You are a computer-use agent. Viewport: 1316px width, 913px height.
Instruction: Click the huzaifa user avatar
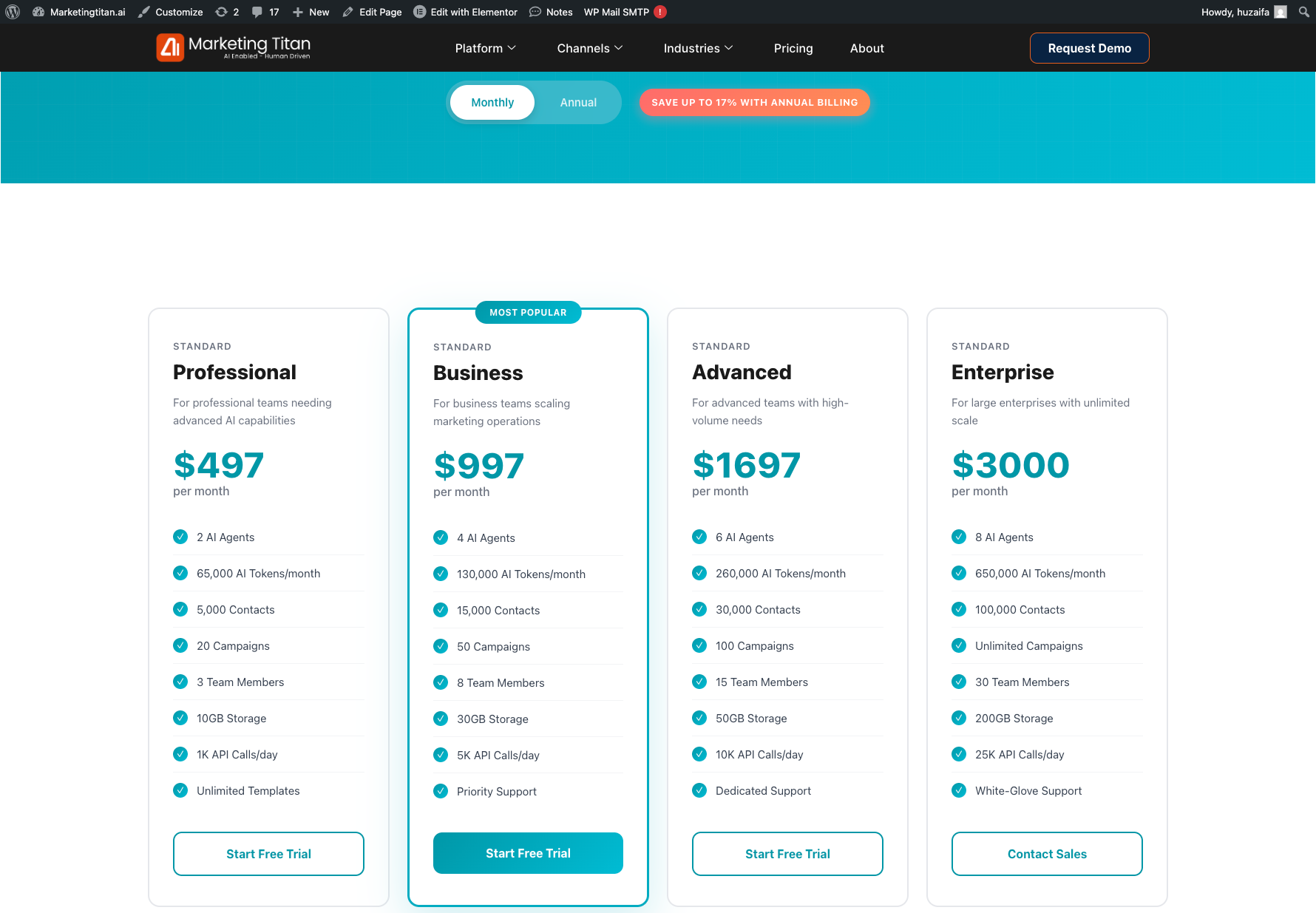pyautogui.click(x=1281, y=12)
